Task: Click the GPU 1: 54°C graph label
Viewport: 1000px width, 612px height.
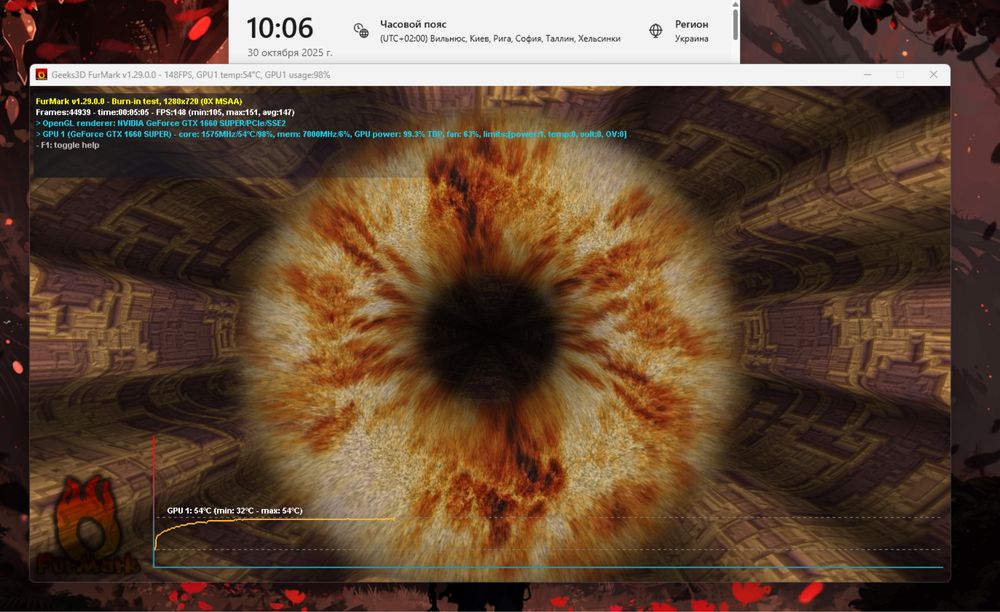Action: tap(235, 511)
